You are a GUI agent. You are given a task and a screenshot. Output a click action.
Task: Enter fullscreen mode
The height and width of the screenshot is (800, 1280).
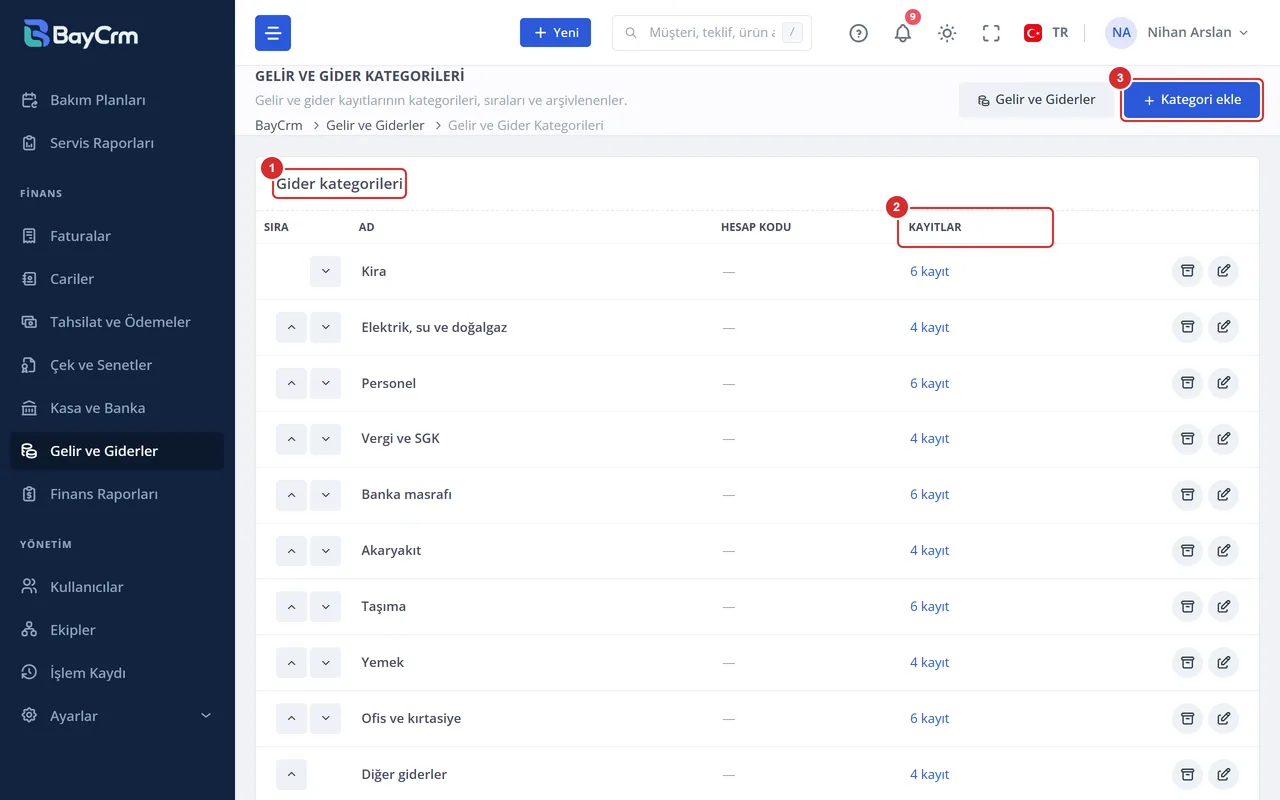pyautogui.click(x=991, y=33)
